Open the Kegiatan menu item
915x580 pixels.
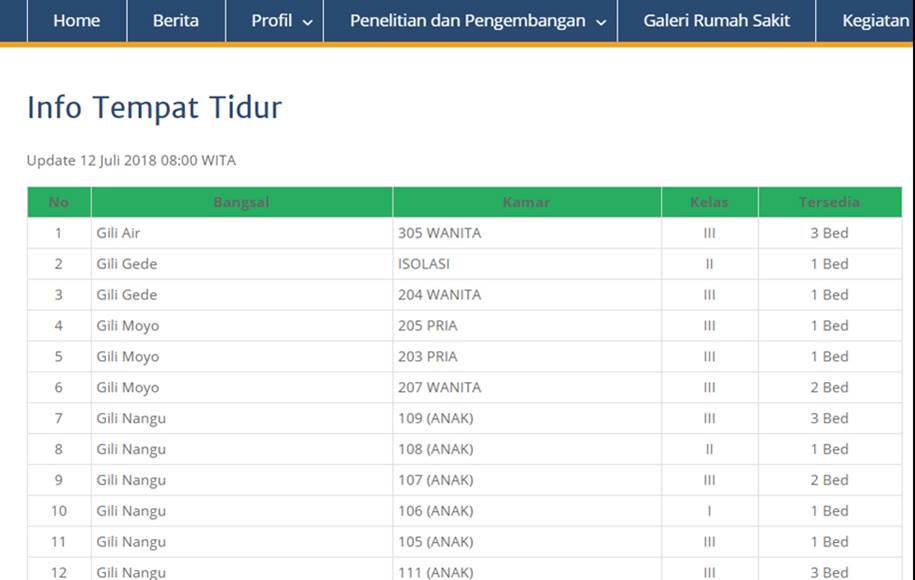(875, 21)
